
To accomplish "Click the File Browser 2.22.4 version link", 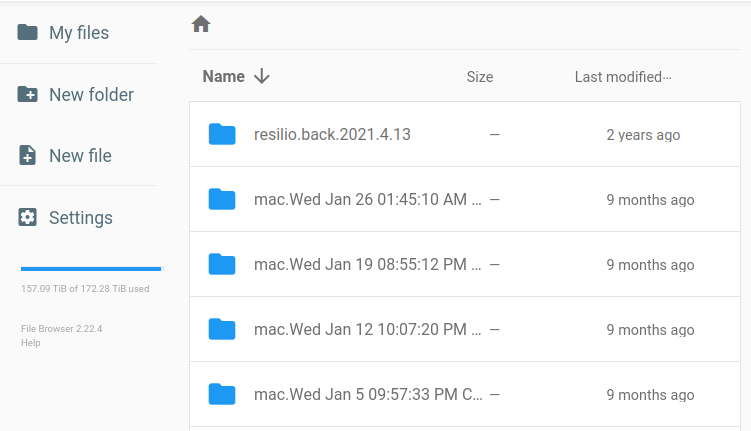I will click(62, 329).
